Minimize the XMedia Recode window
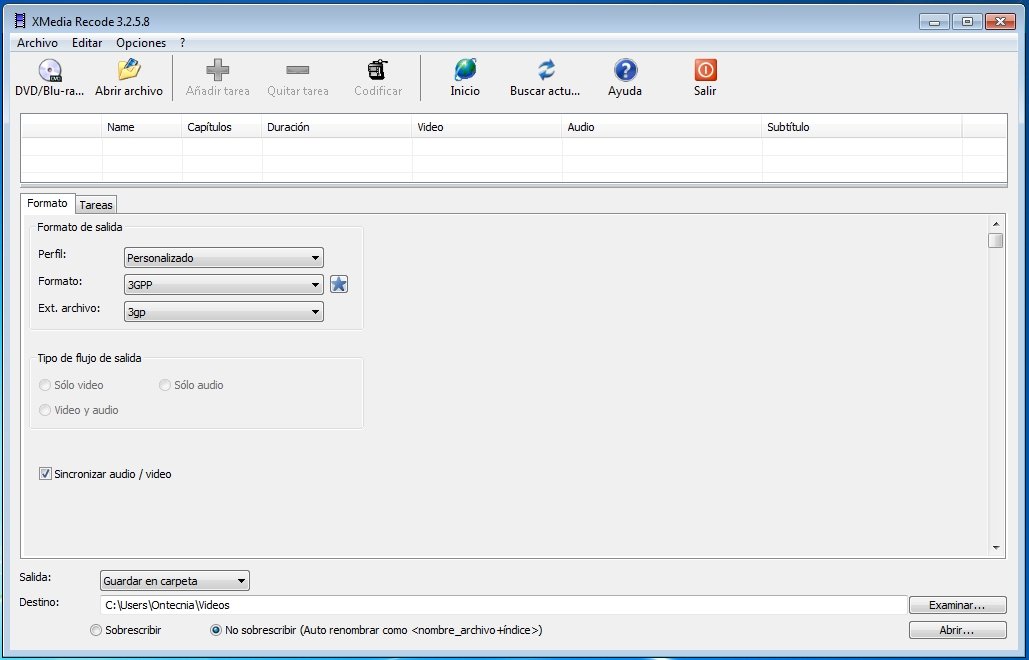 pos(934,22)
